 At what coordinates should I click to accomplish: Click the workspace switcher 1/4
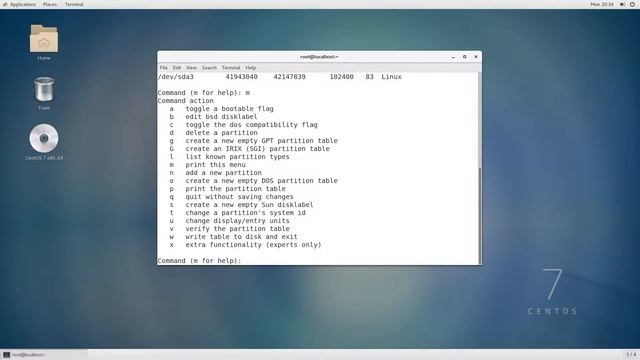pyautogui.click(x=631, y=354)
